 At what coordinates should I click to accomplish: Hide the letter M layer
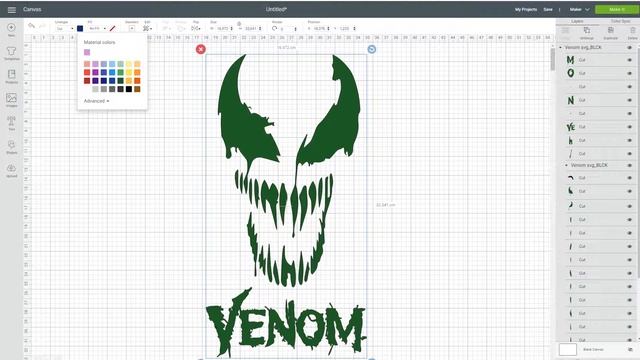[629, 60]
